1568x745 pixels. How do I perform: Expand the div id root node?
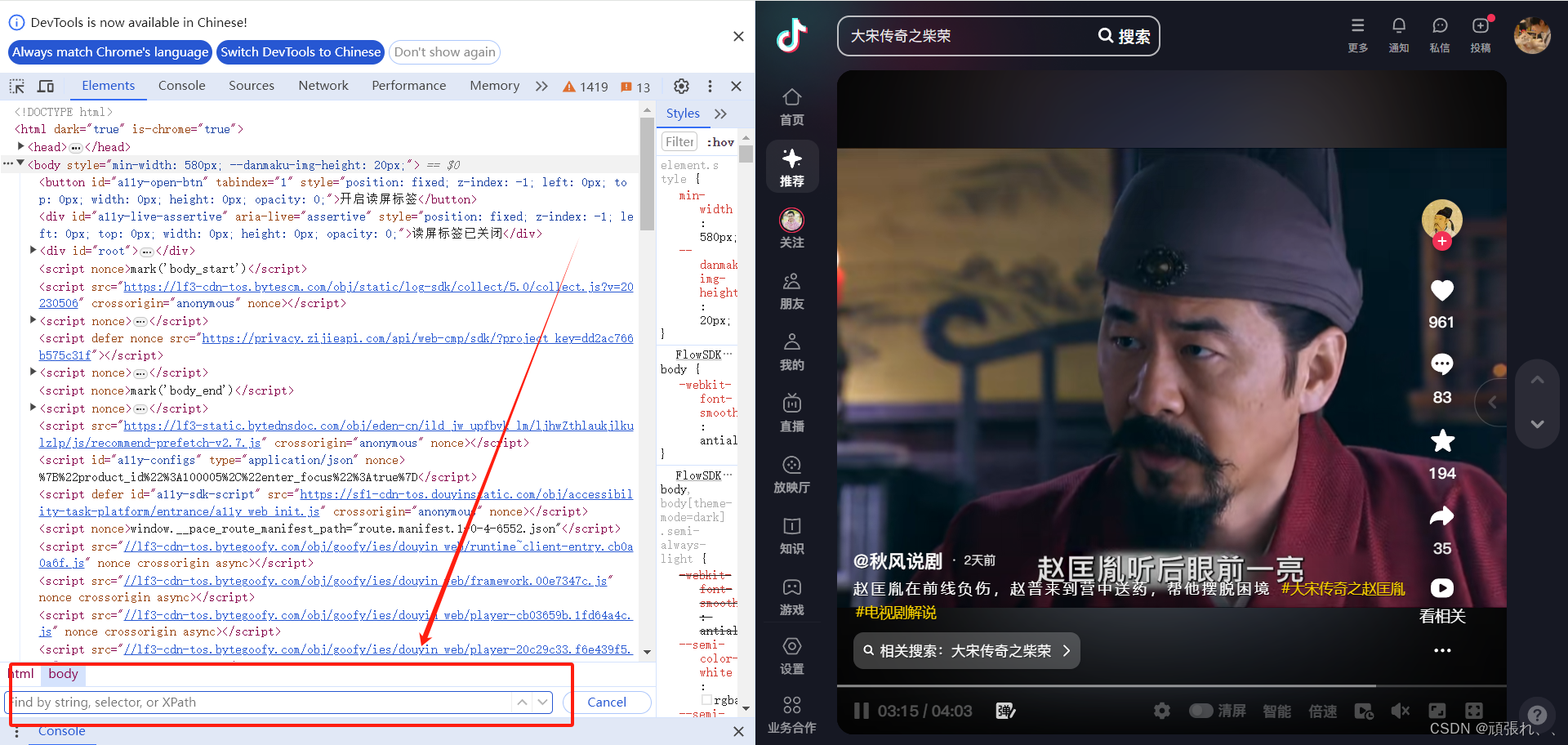(x=33, y=250)
